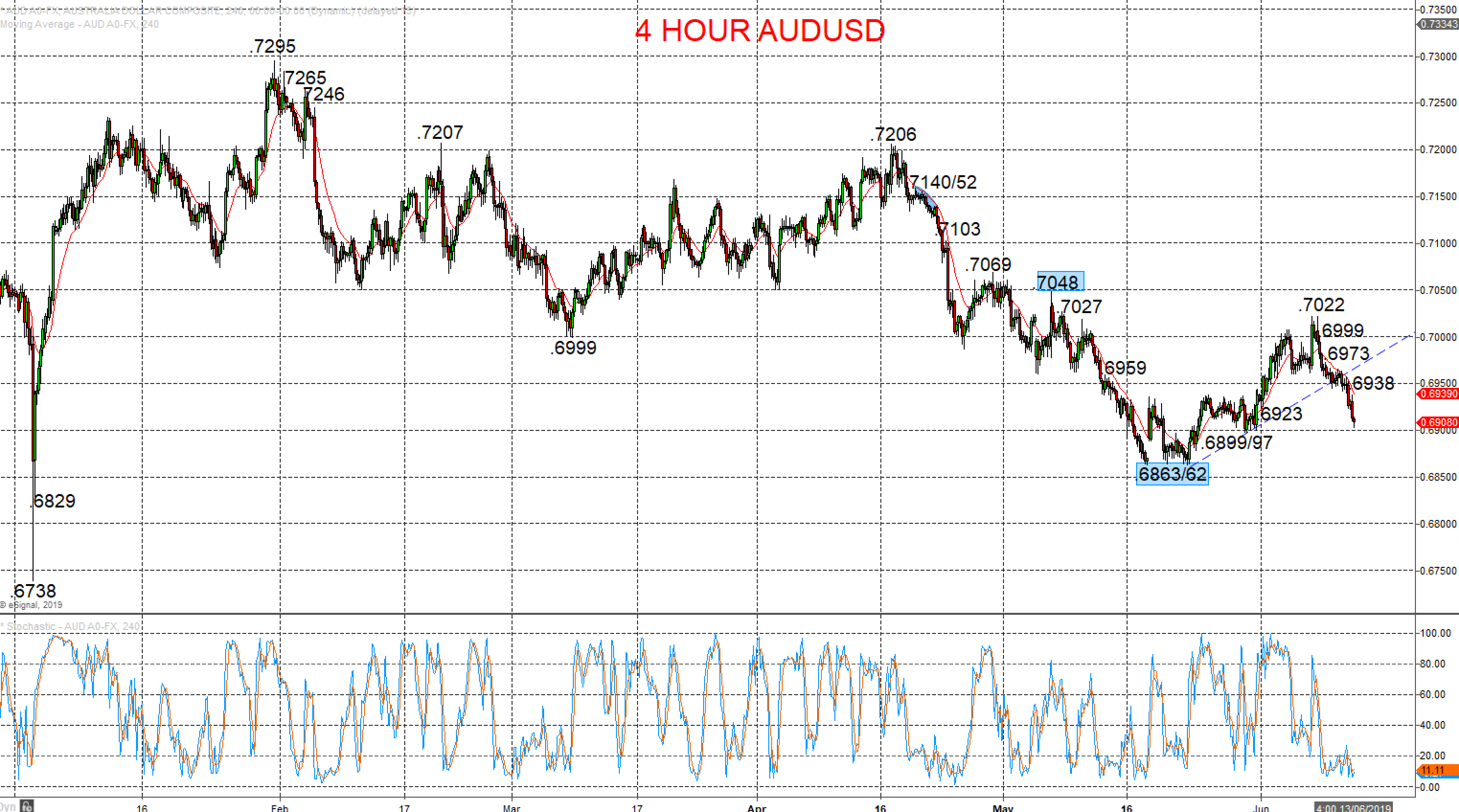Click the orange 11.11 stochastic value marker

point(1437,770)
